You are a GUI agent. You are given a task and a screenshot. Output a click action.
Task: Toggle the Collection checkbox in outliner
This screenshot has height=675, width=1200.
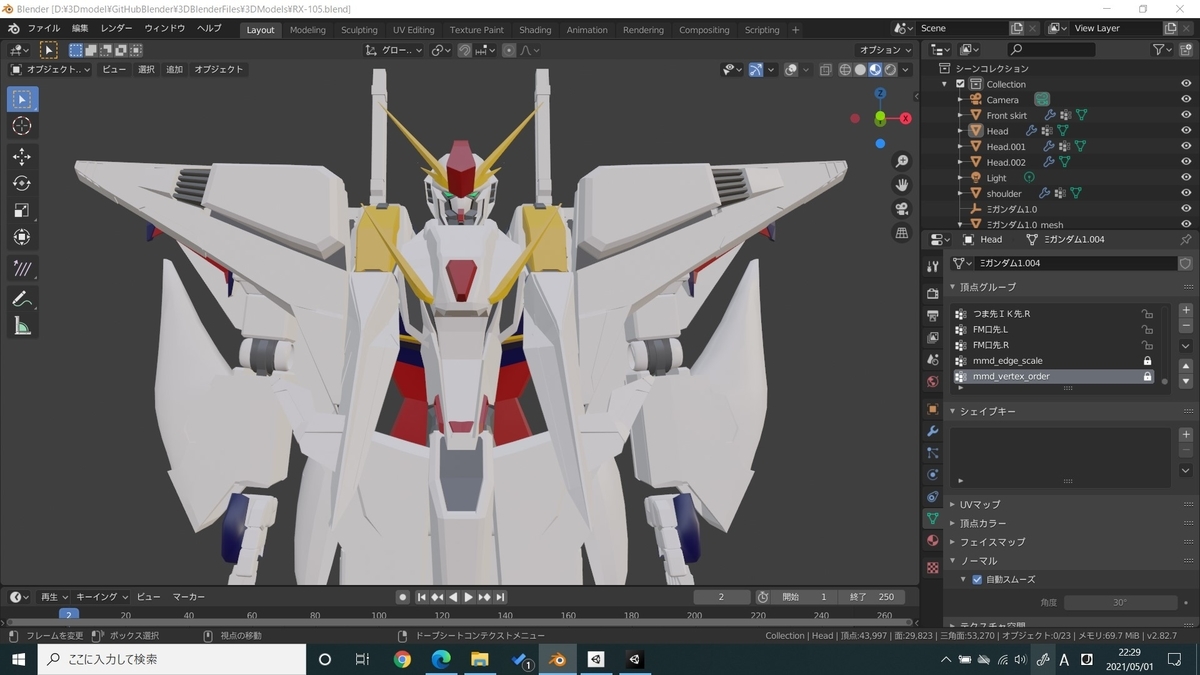(x=960, y=84)
